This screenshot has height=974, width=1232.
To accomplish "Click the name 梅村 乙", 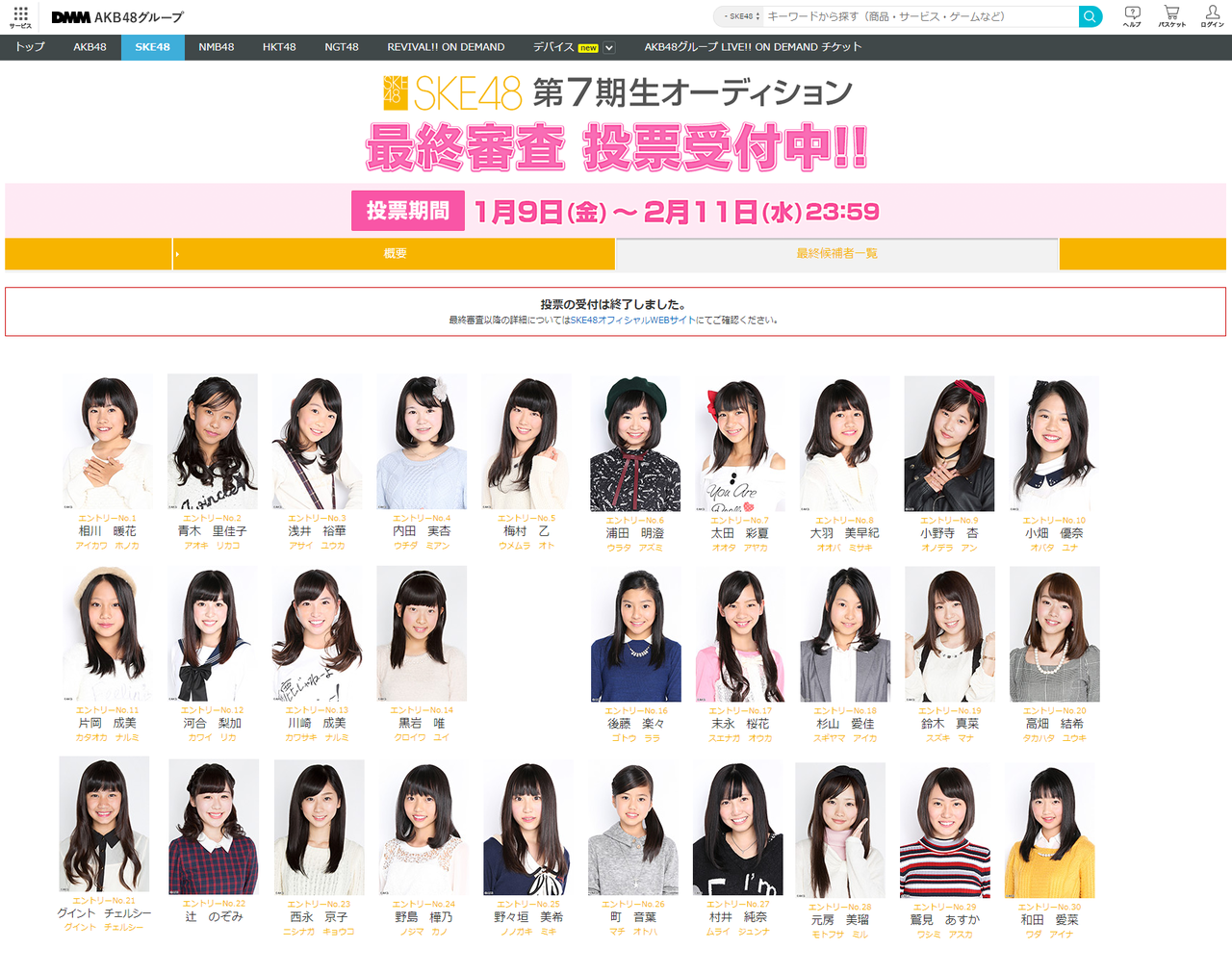I will (526, 531).
